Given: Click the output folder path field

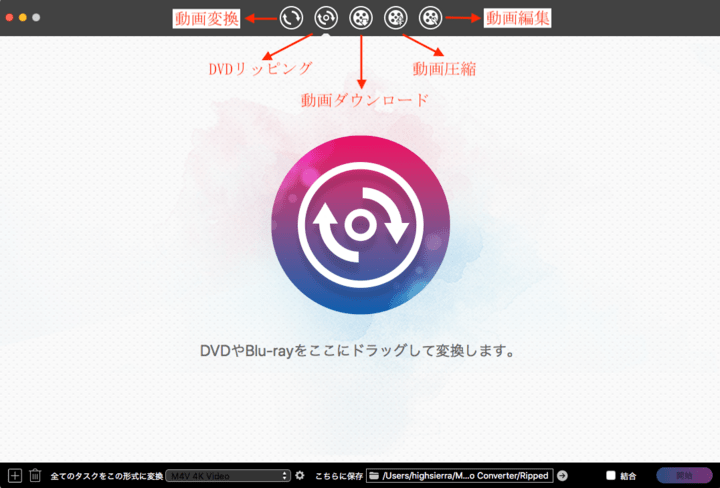Looking at the screenshot, I should (x=465, y=476).
